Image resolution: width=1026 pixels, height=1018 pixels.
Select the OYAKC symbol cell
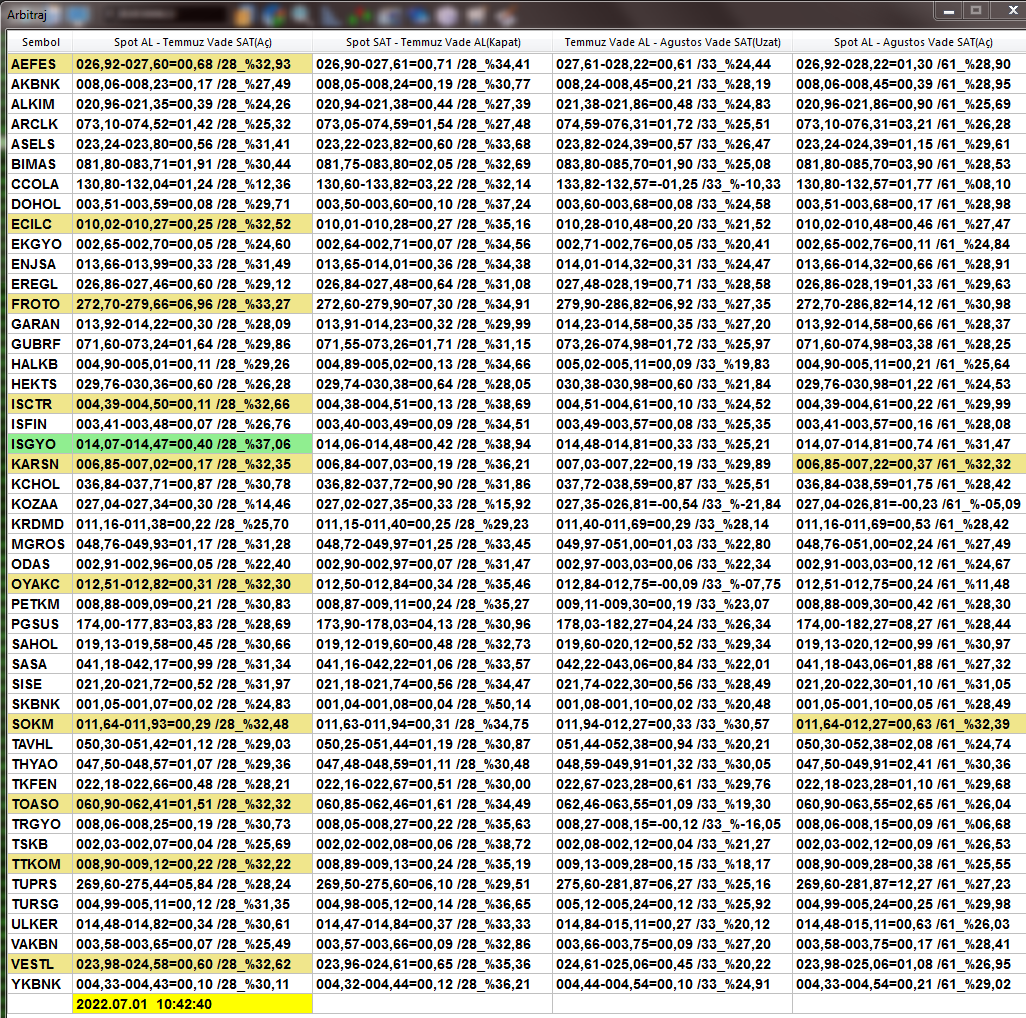click(40, 584)
